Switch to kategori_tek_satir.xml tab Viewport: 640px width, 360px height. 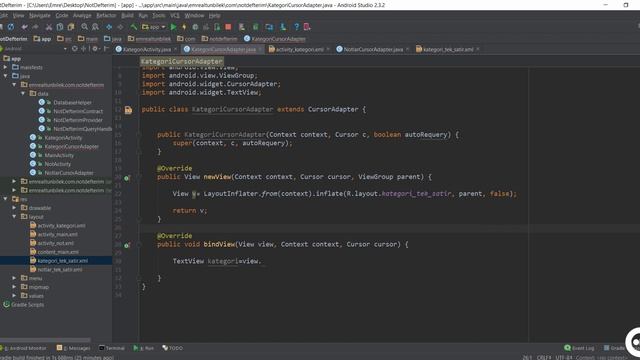[x=448, y=49]
